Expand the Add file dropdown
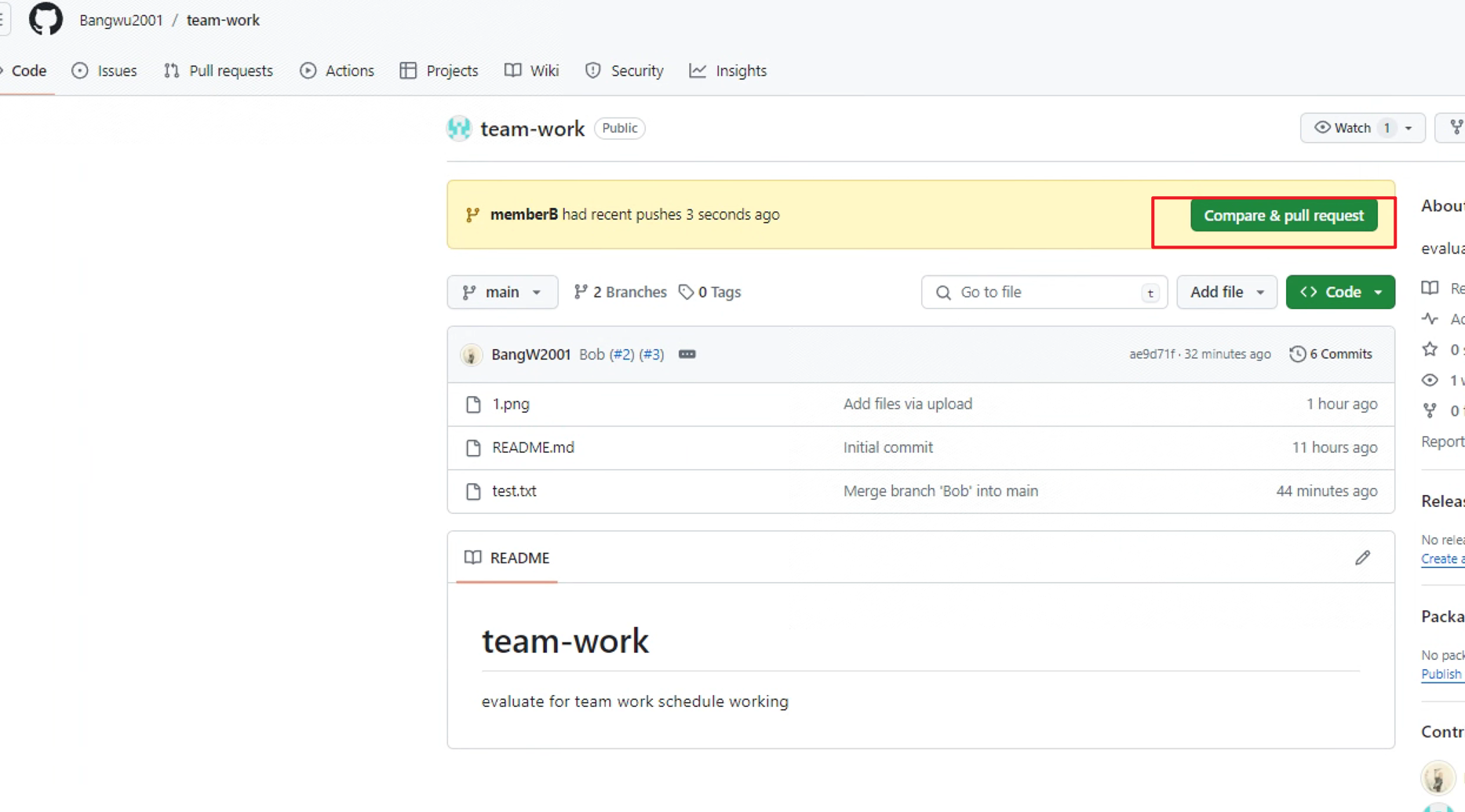 pos(1226,292)
